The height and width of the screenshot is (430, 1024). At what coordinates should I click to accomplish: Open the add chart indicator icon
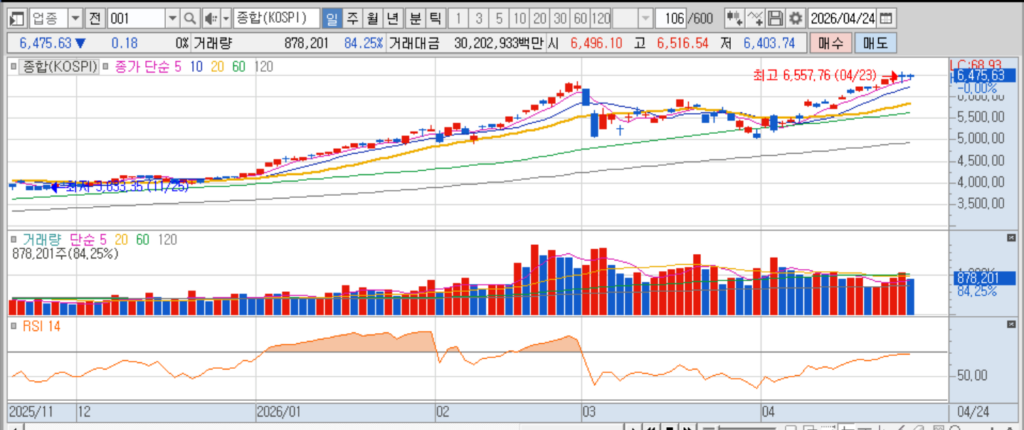(x=734, y=19)
